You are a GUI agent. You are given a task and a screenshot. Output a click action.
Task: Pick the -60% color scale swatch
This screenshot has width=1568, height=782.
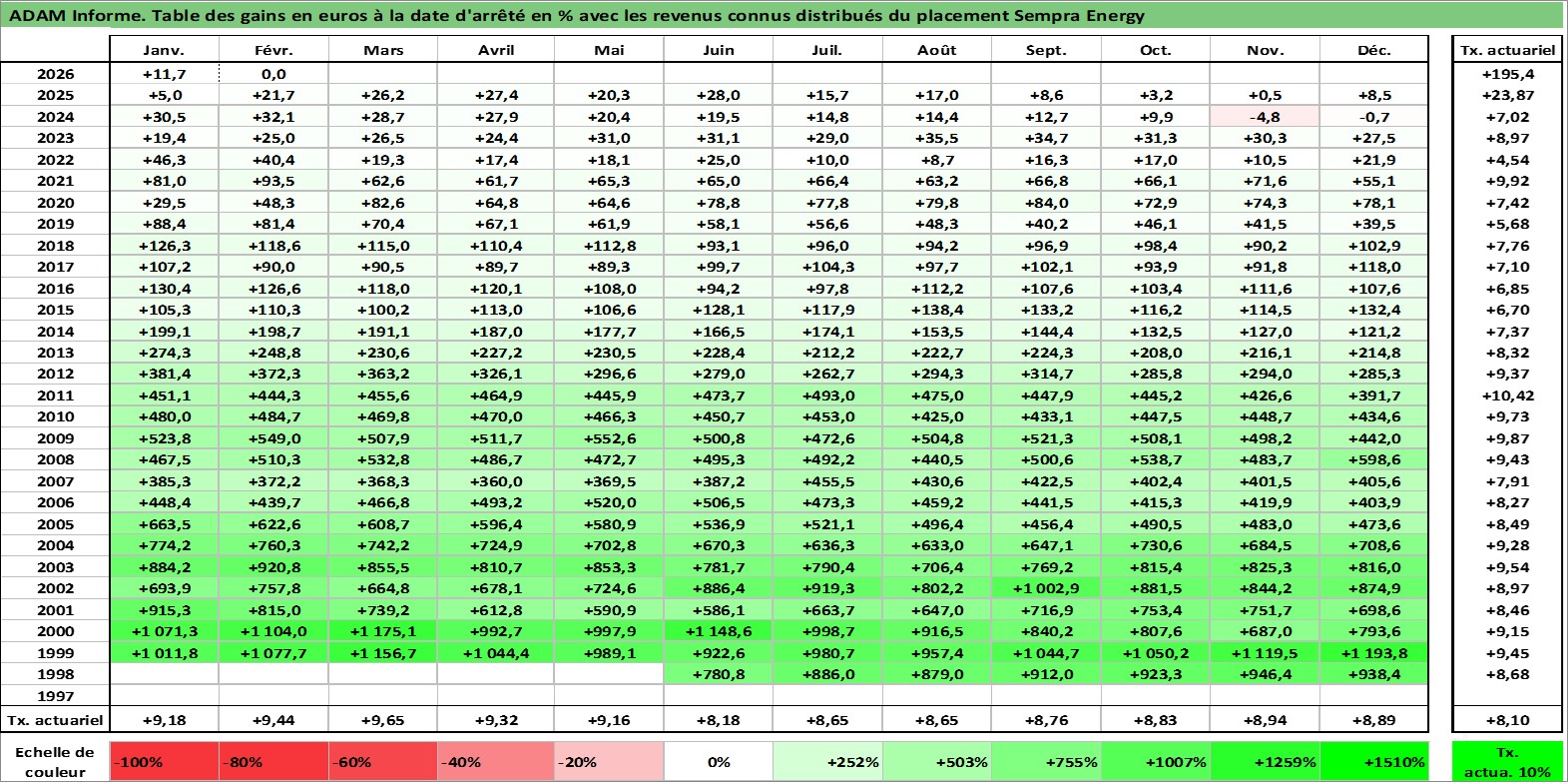pyautogui.click(x=382, y=761)
